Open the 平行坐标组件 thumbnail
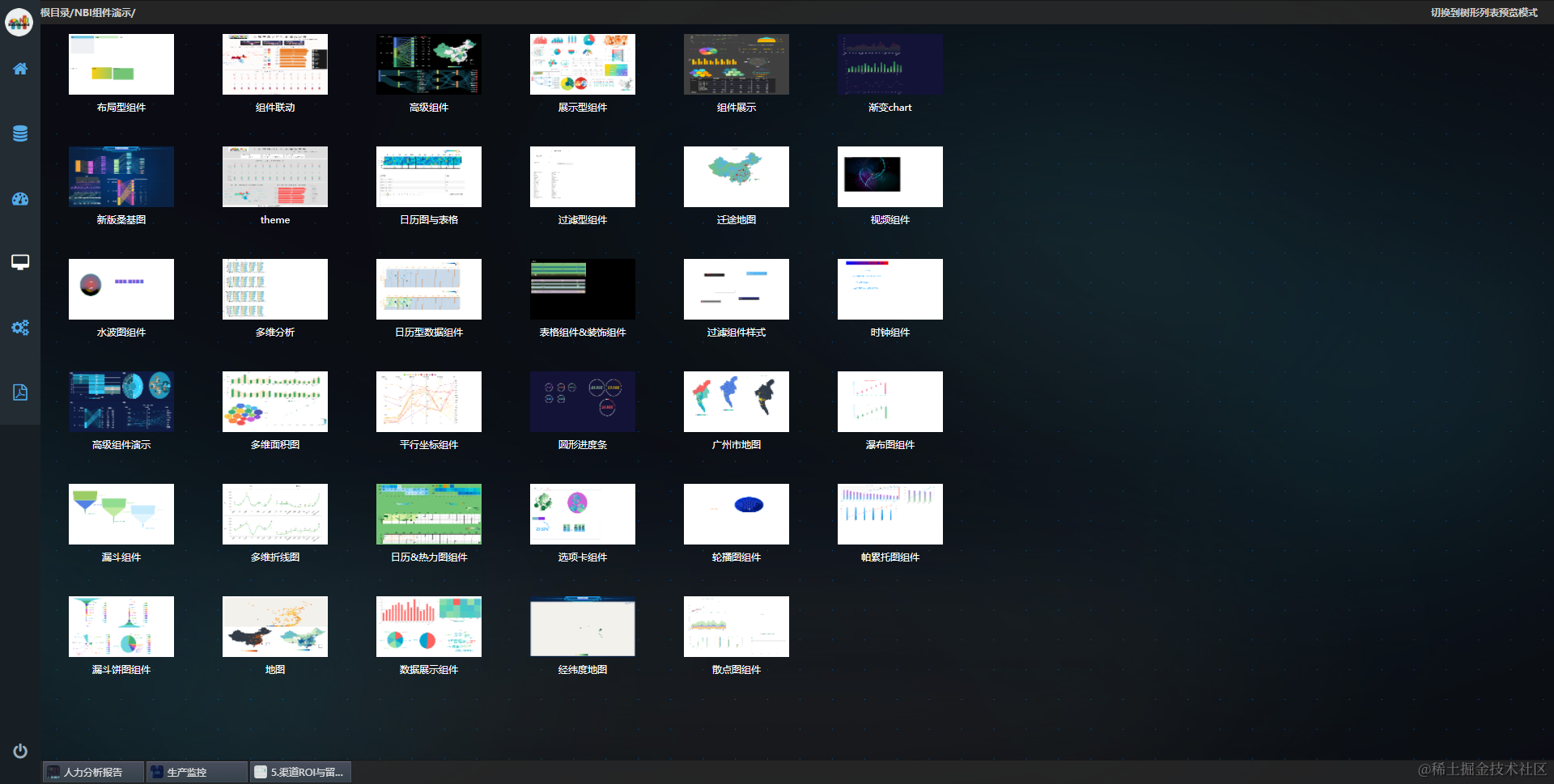The width and height of the screenshot is (1554, 784). point(429,401)
